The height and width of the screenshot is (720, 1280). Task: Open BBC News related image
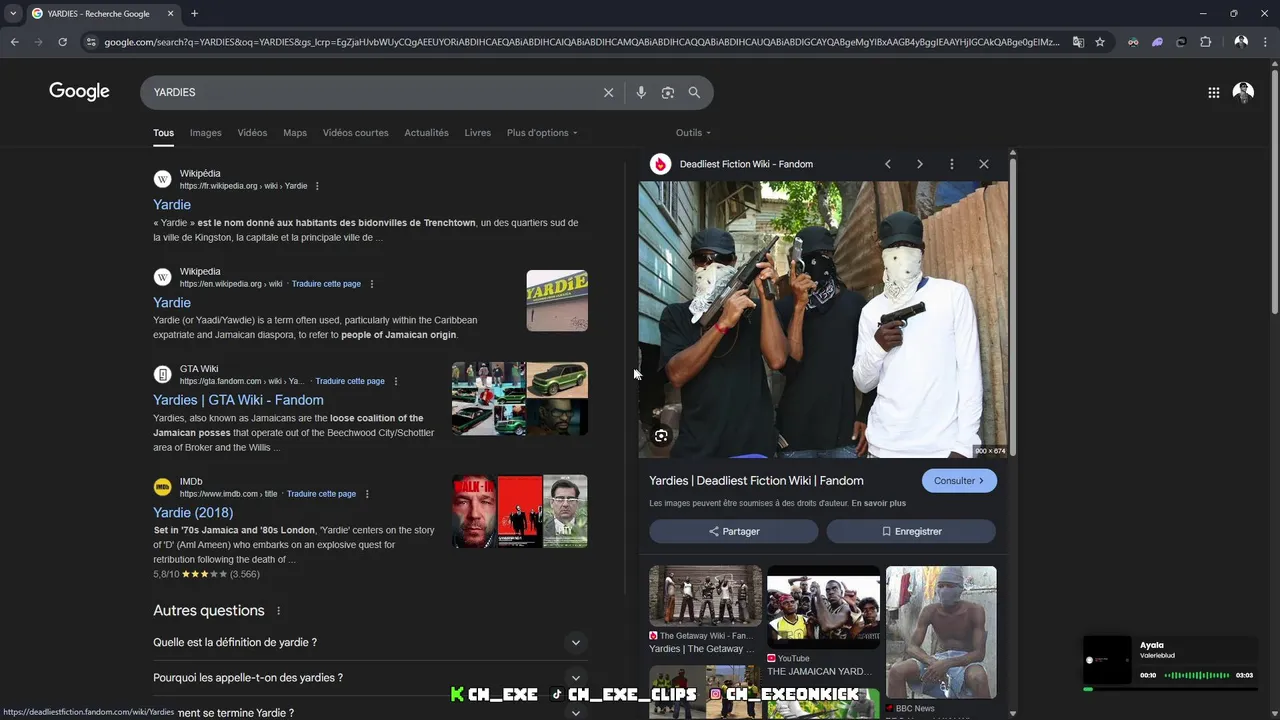(941, 632)
